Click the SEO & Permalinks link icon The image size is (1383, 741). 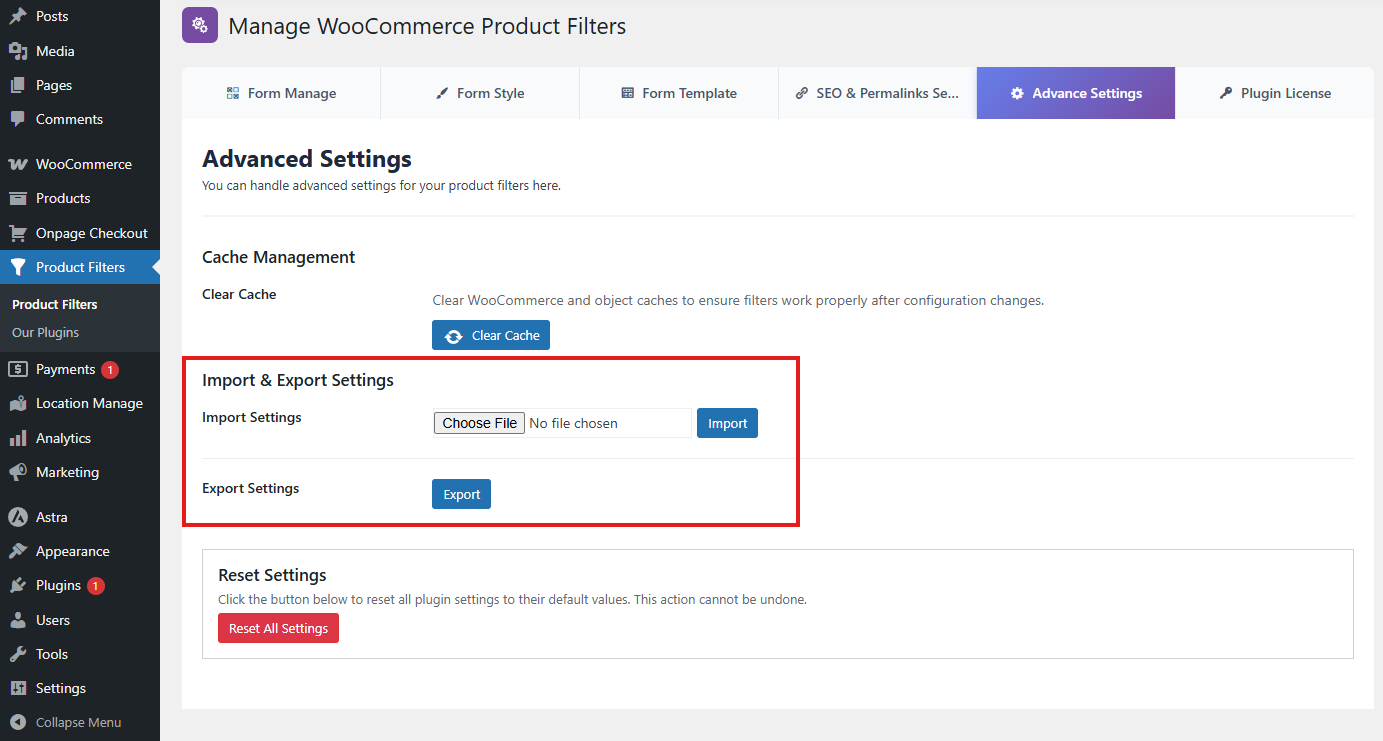pos(802,93)
